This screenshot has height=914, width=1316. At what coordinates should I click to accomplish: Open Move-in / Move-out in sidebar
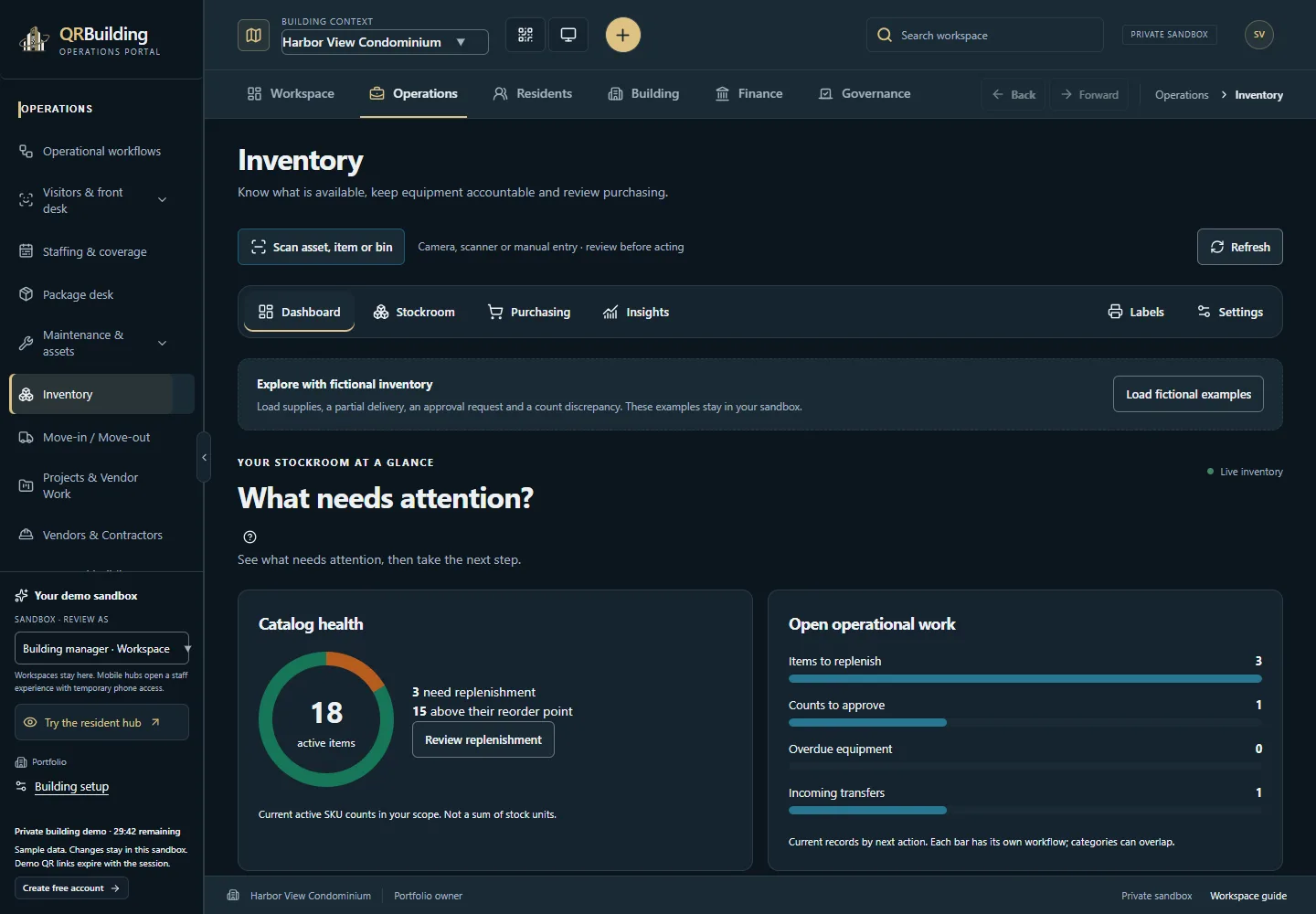(101, 437)
